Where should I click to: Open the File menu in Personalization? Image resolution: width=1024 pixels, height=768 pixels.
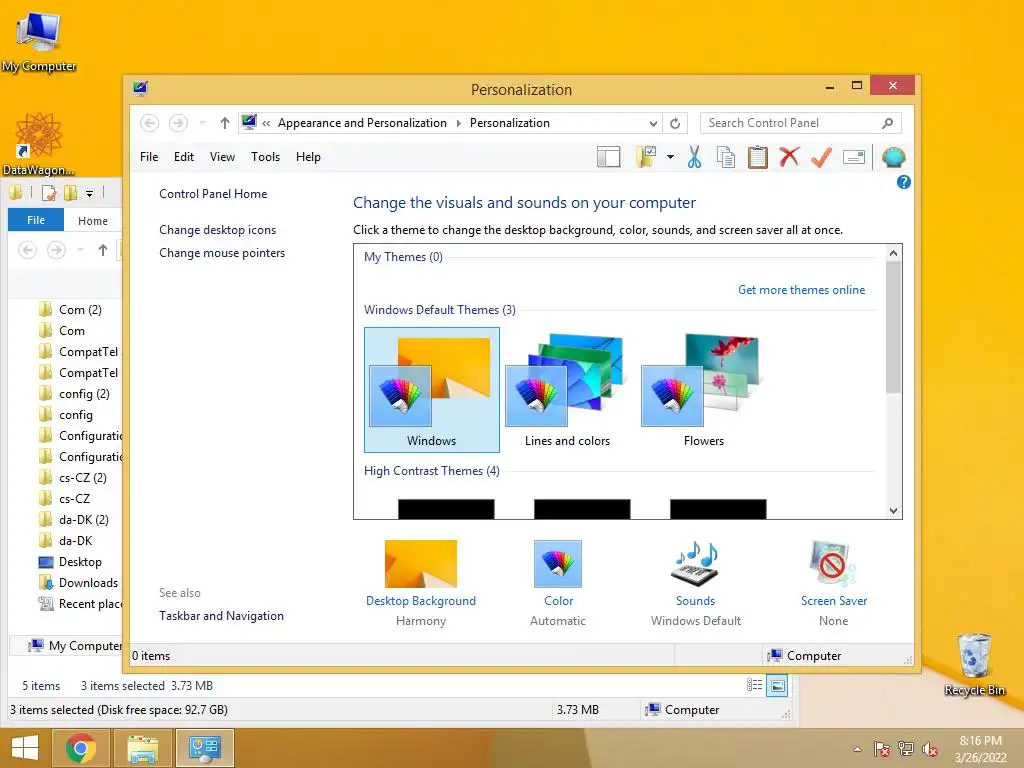point(149,157)
